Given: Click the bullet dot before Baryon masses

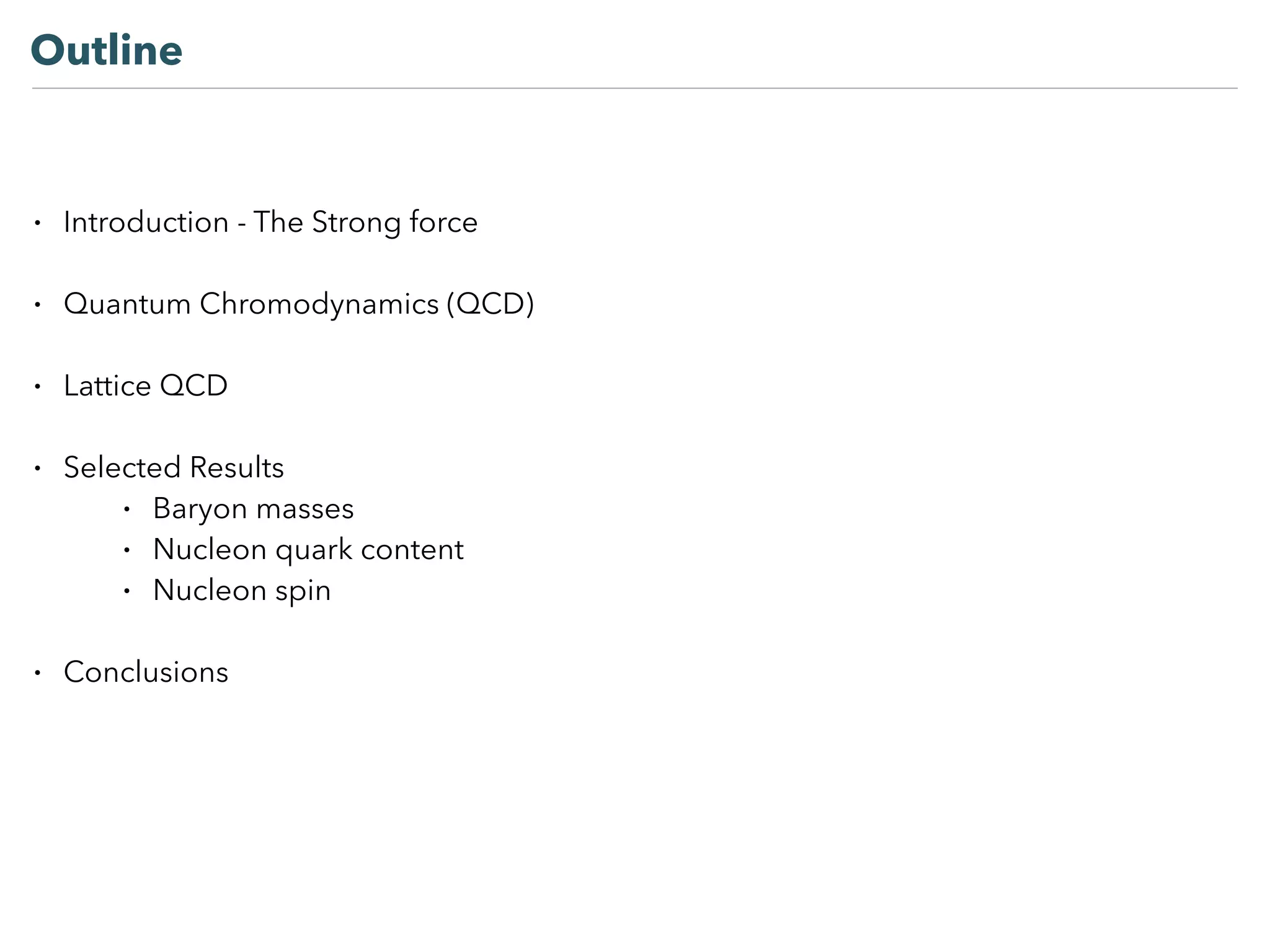Looking at the screenshot, I should pyautogui.click(x=127, y=509).
